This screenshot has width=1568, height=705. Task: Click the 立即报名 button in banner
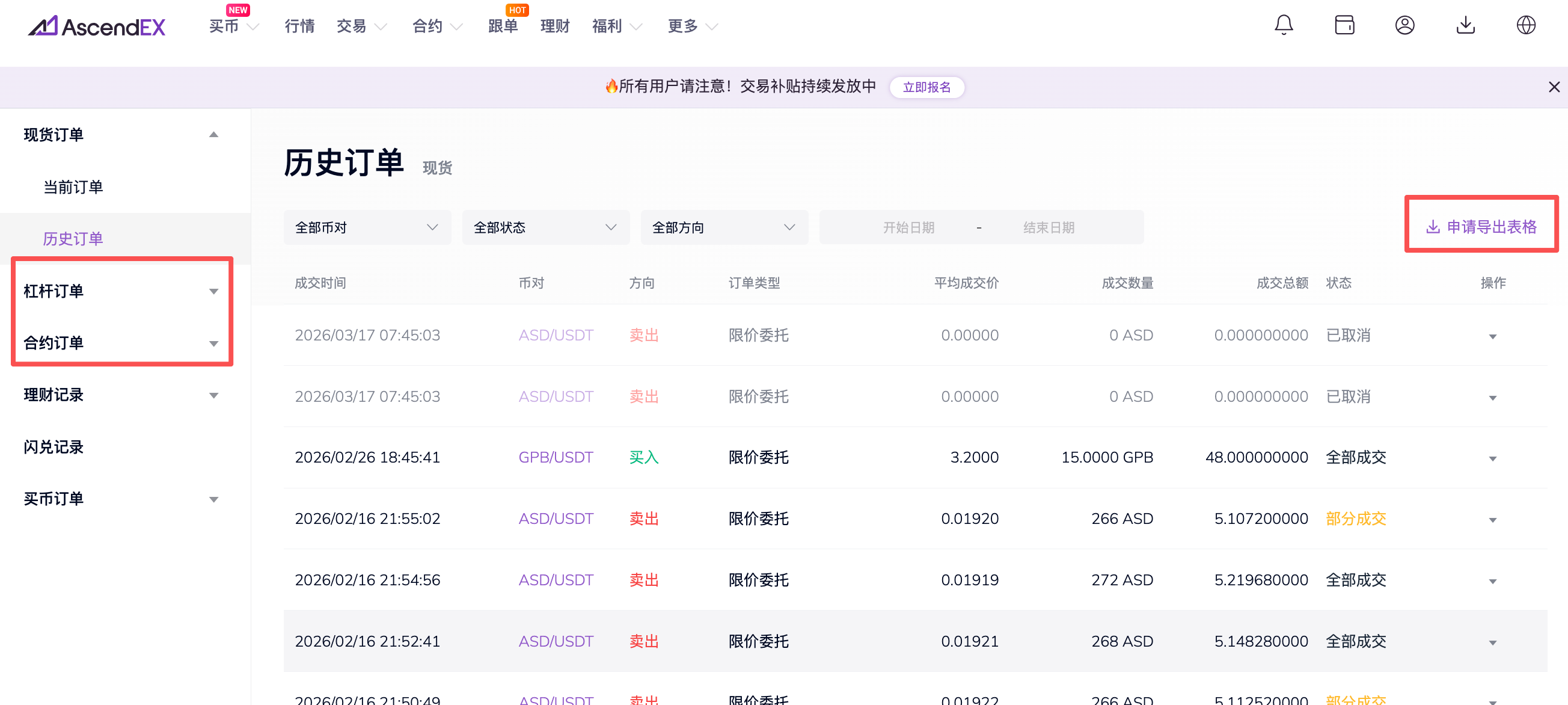click(x=926, y=87)
